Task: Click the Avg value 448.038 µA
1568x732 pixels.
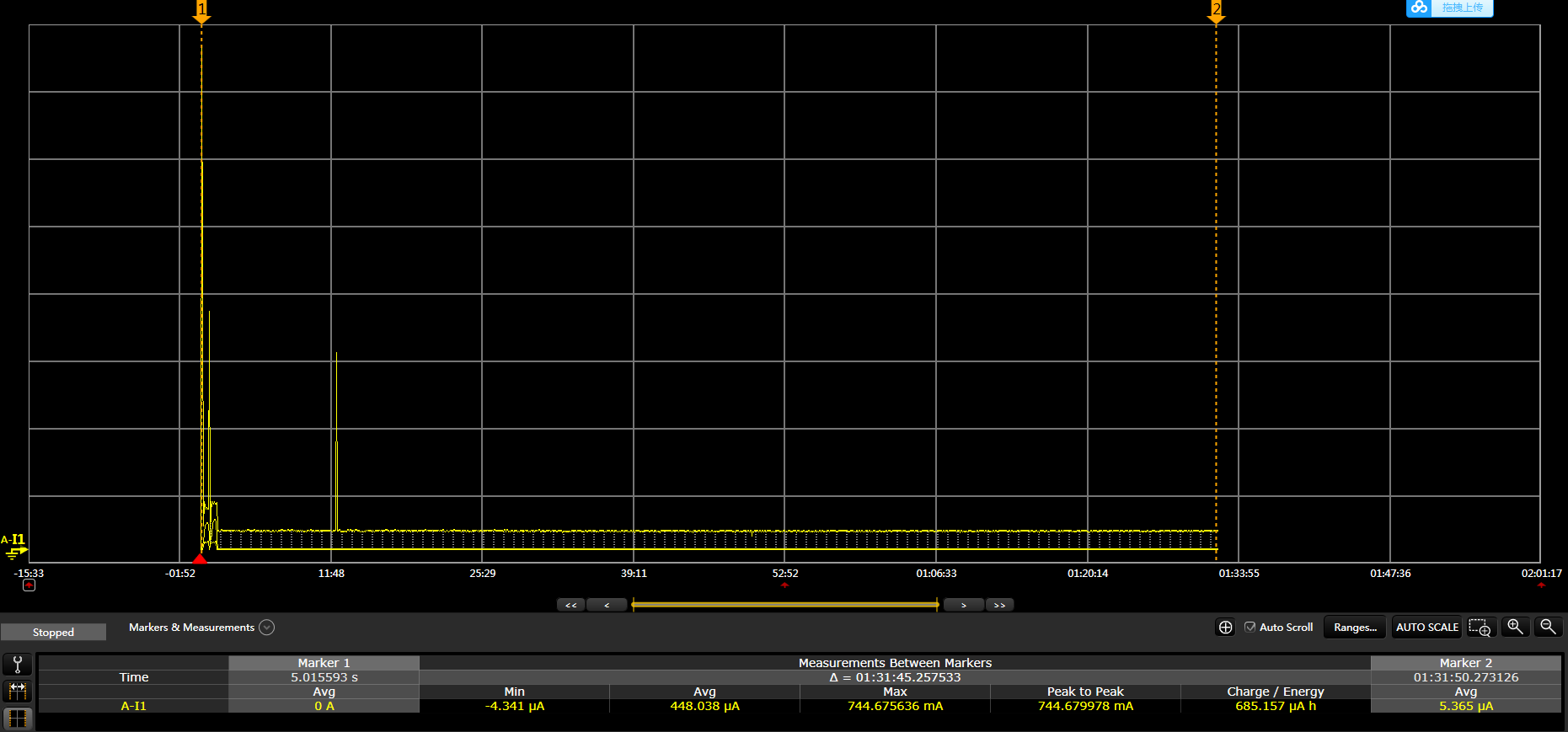Action: pos(704,706)
